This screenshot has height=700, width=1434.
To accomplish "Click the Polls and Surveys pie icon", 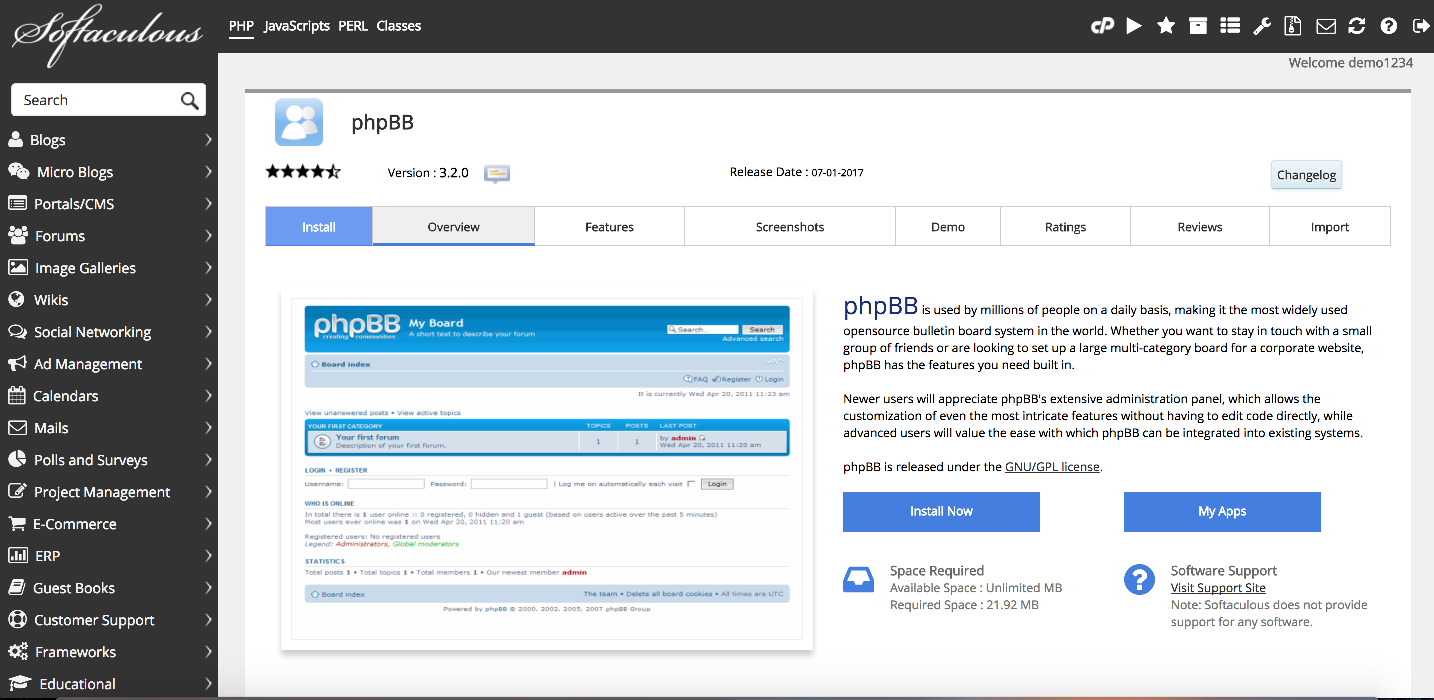I will [x=16, y=460].
